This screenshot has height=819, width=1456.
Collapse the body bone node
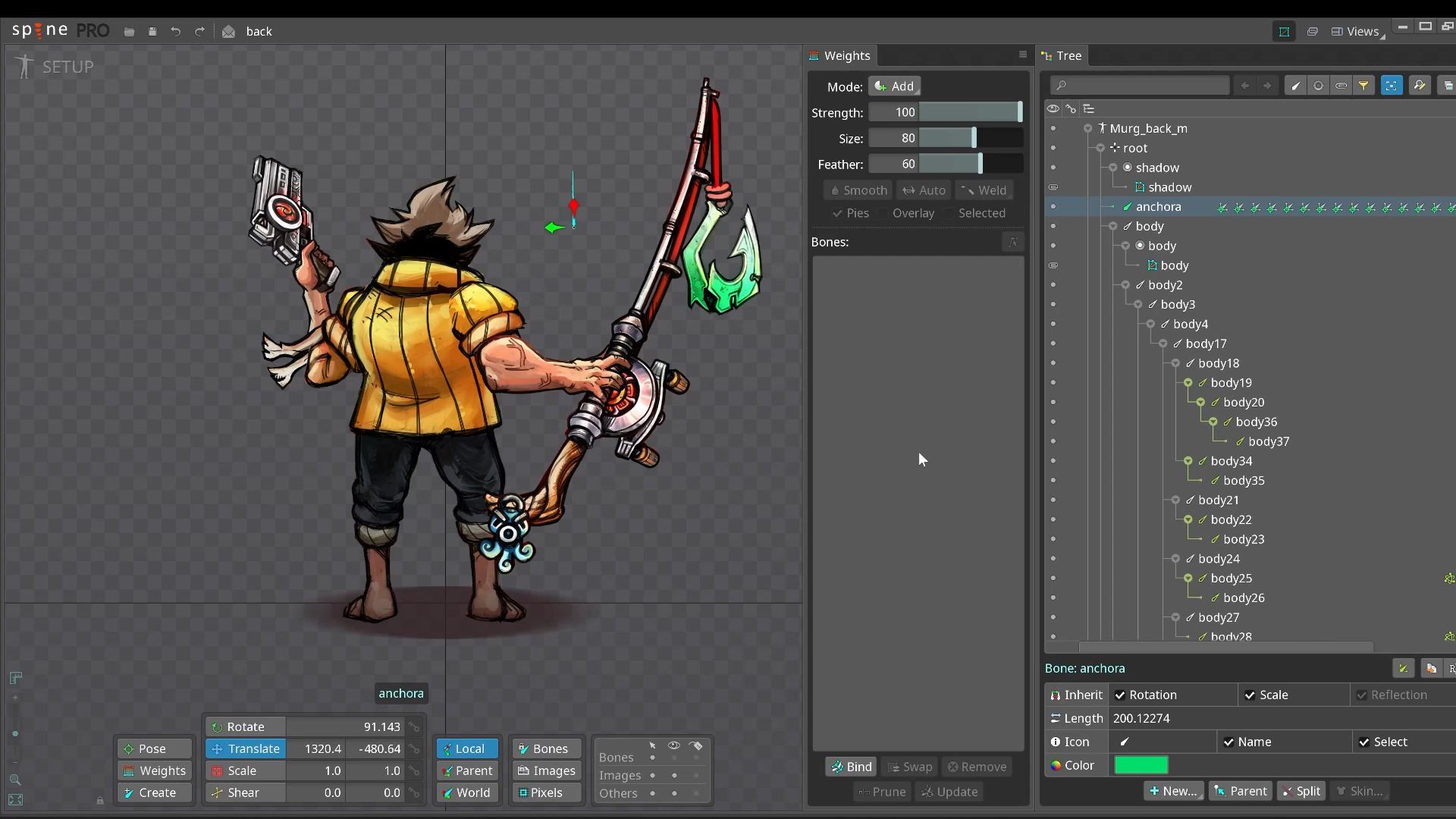click(x=1113, y=226)
